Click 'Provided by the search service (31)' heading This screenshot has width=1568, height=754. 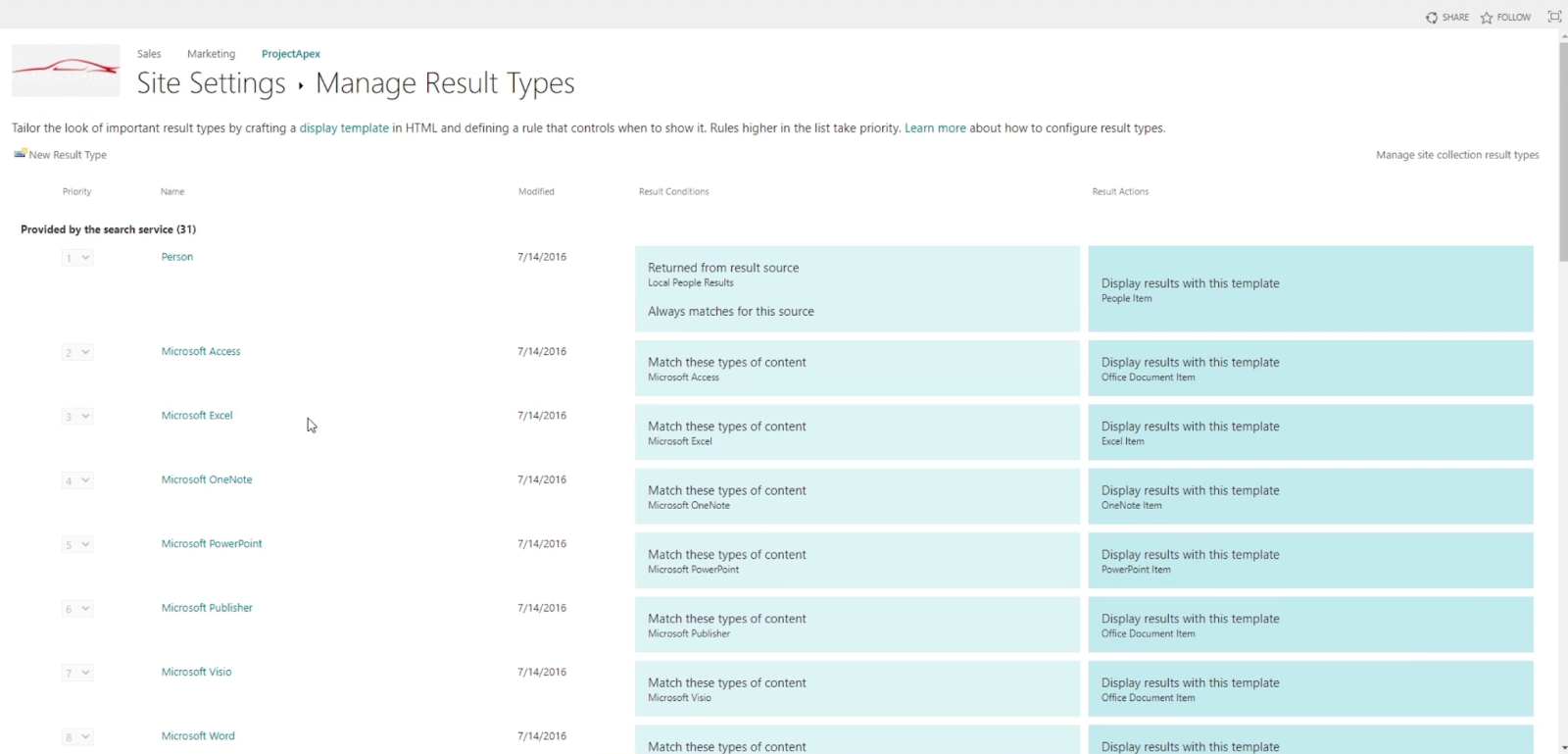tap(109, 229)
